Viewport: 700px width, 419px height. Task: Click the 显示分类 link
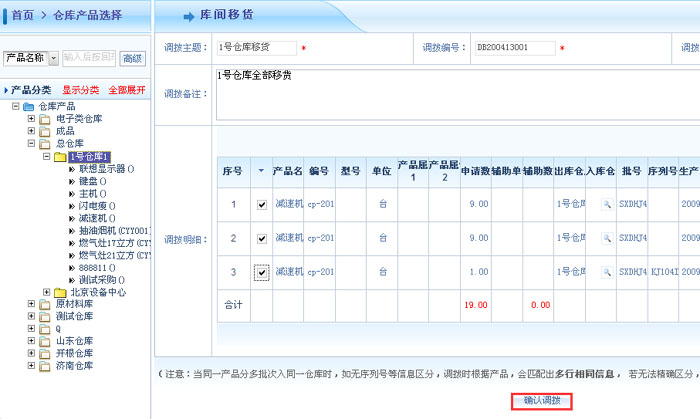[80, 90]
